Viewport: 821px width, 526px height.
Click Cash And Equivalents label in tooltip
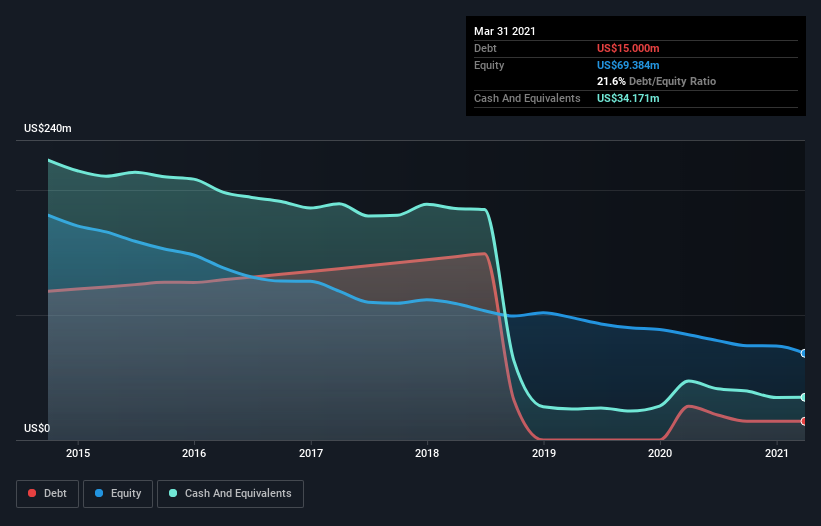[527, 98]
